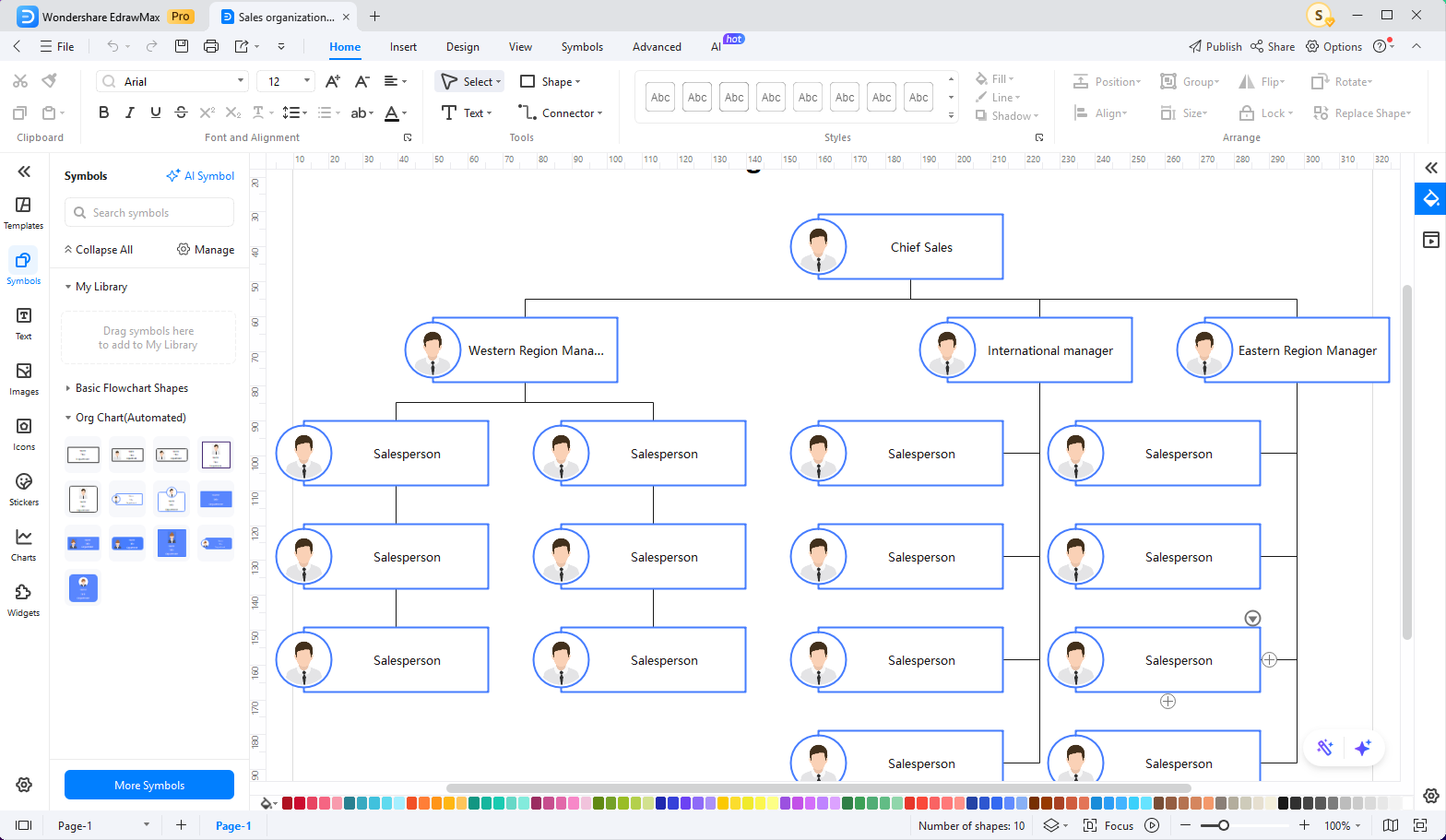This screenshot has height=840, width=1446.
Task: Open the Templates sidebar panel
Action: tap(24, 212)
